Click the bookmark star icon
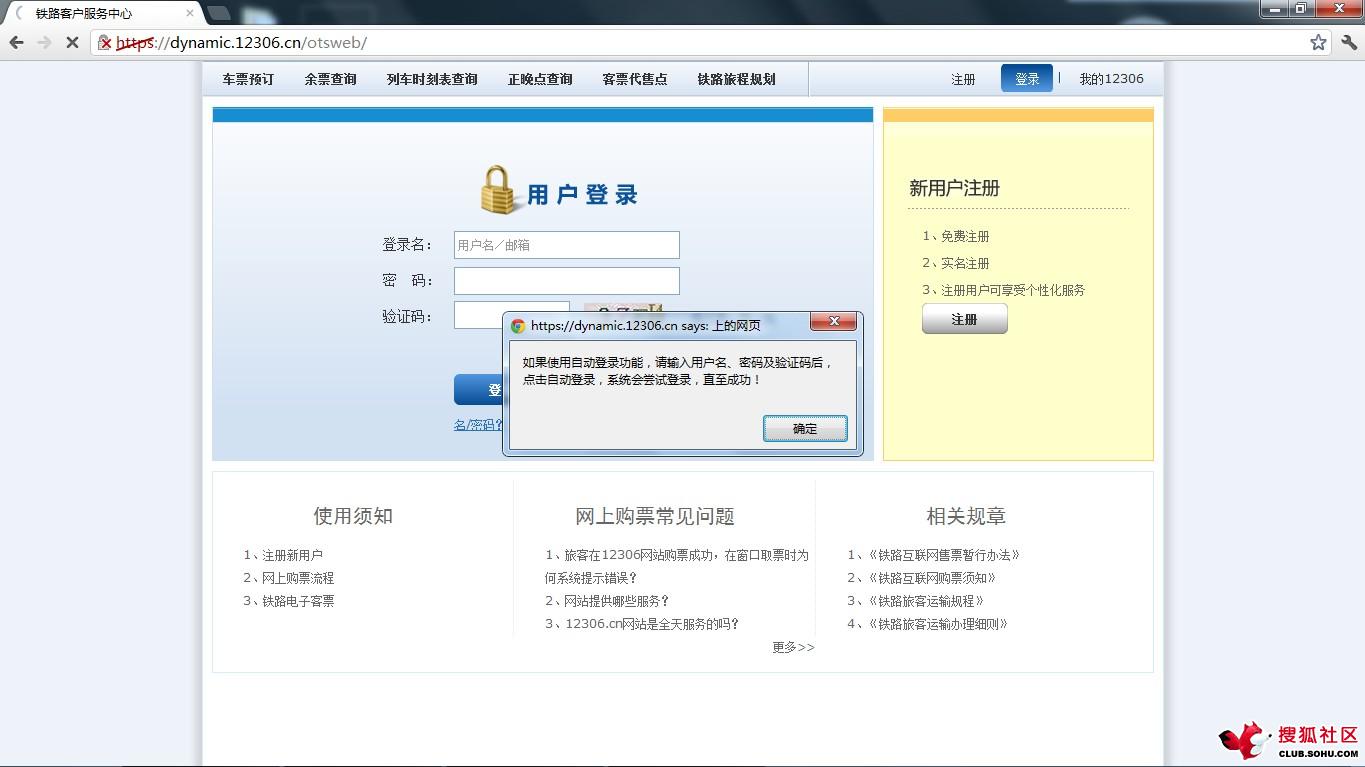1365x767 pixels. coord(1318,43)
